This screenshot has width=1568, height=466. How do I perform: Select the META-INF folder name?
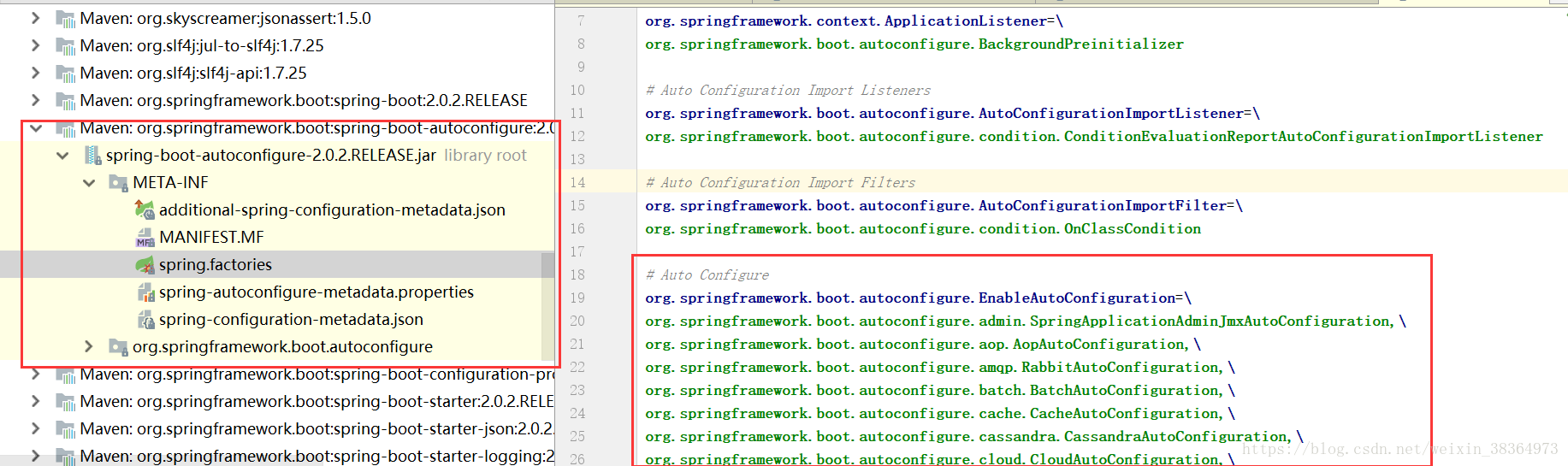(170, 182)
